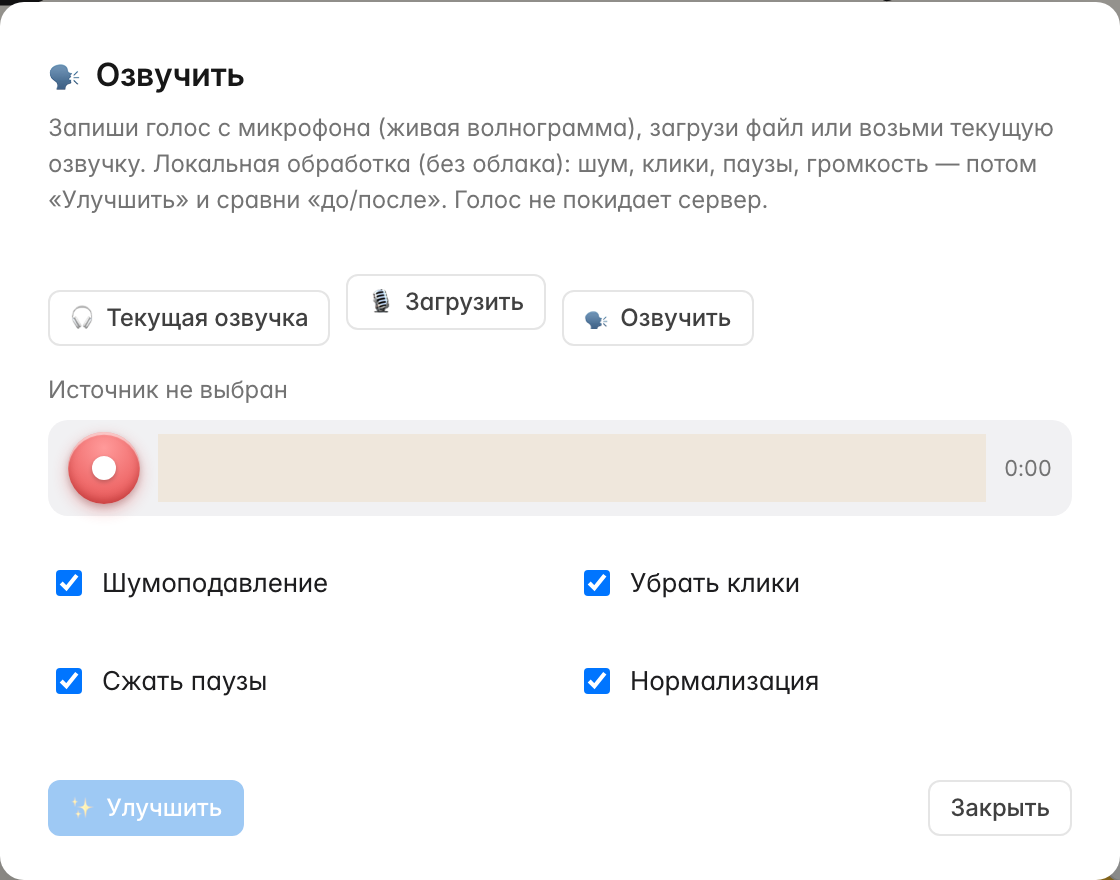
Task: Click the Сжать паузы label text
Action: tap(185, 681)
